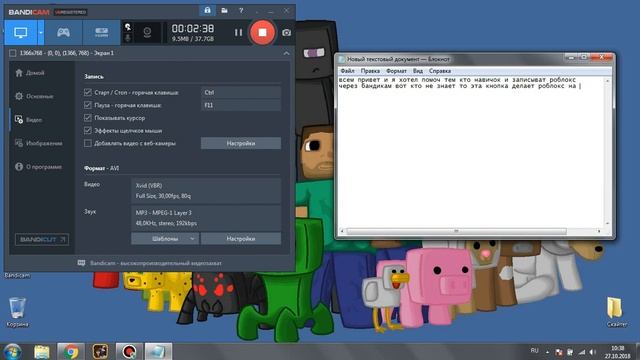The height and width of the screenshot is (360, 640).
Task: Toggle Пауза hotkey checkbox
Action: pos(87,105)
